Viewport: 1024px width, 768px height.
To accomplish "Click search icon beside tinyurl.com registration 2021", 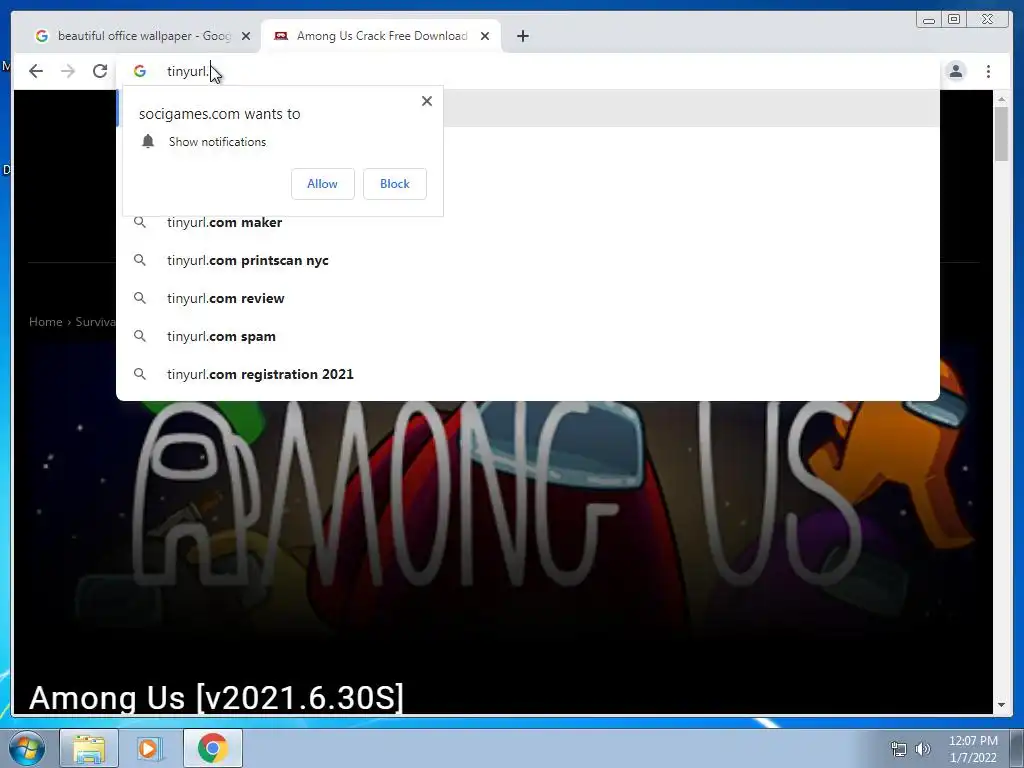I will point(140,374).
